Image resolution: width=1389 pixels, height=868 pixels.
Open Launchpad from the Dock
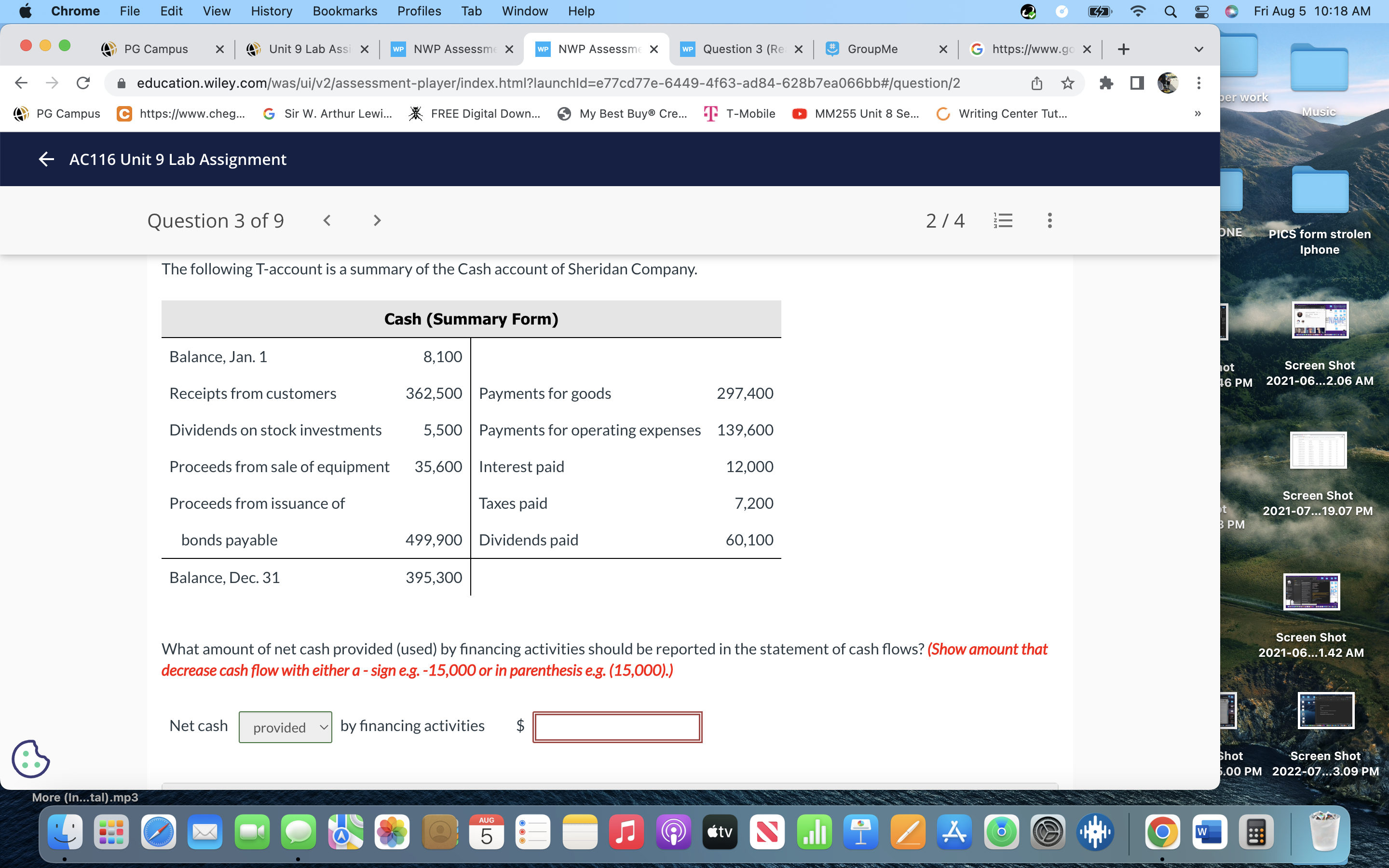pyautogui.click(x=111, y=831)
